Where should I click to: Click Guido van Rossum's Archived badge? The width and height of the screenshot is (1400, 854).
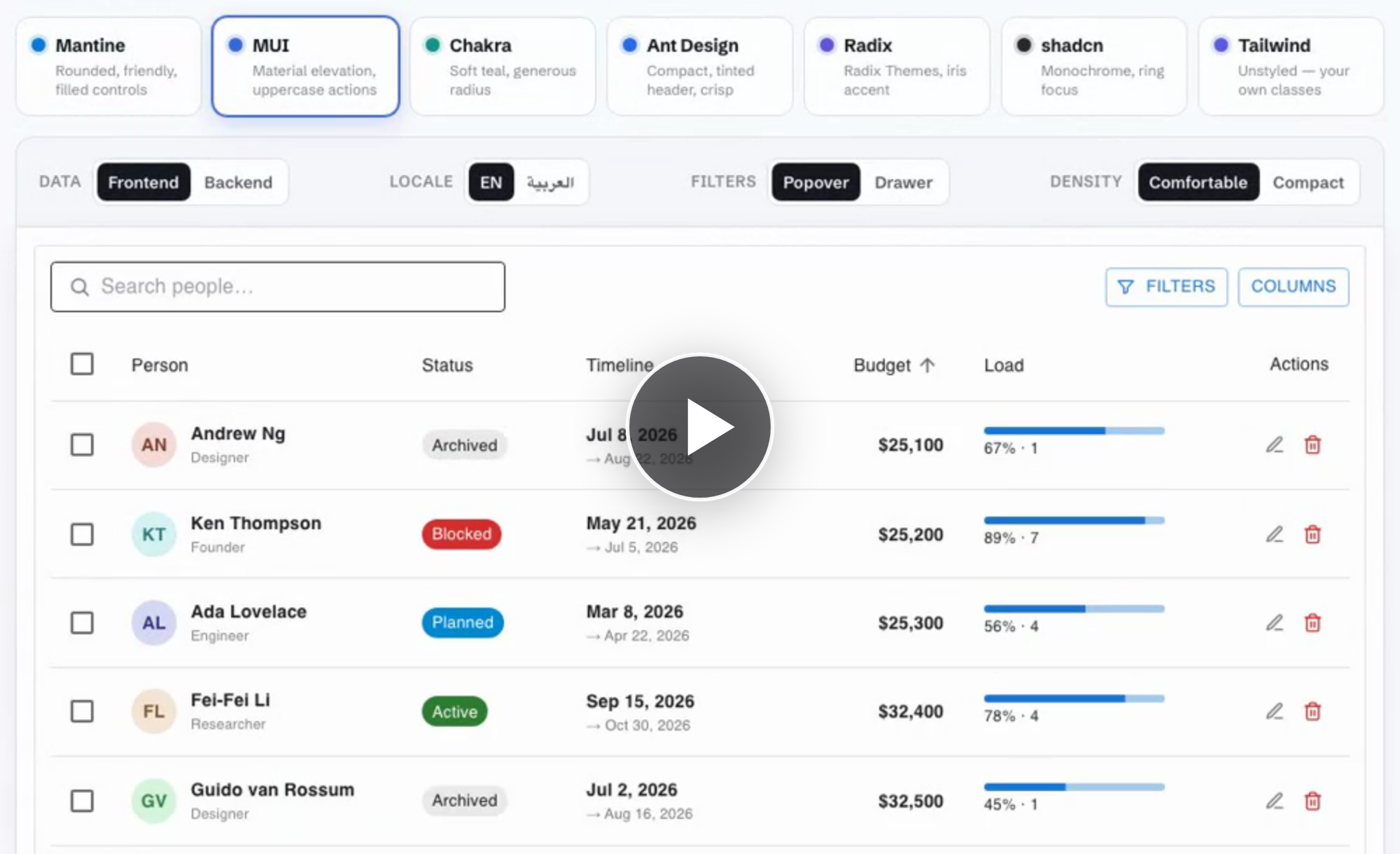[x=464, y=800]
